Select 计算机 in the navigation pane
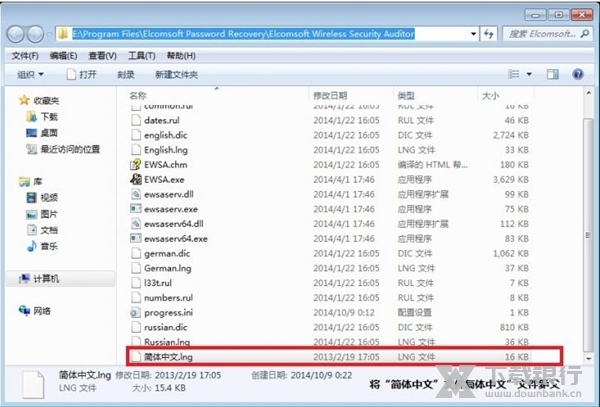 (x=46, y=278)
